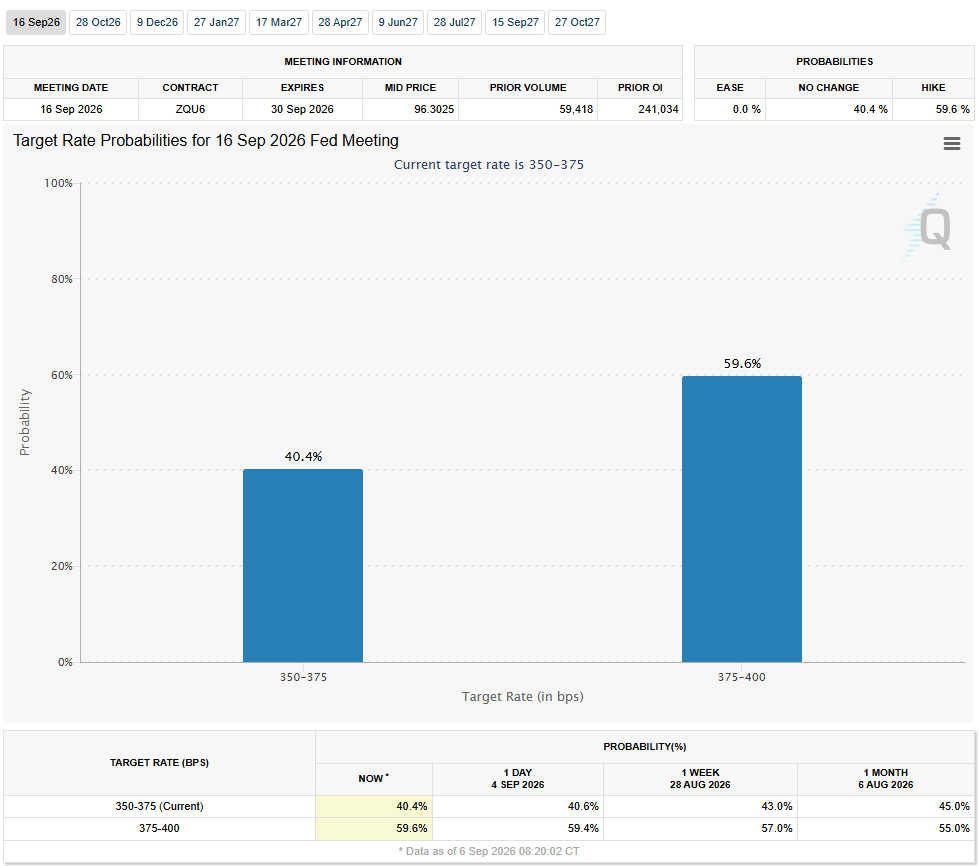Click the 375-400 row label in bottom table
The width and height of the screenshot is (979, 866).
(159, 829)
